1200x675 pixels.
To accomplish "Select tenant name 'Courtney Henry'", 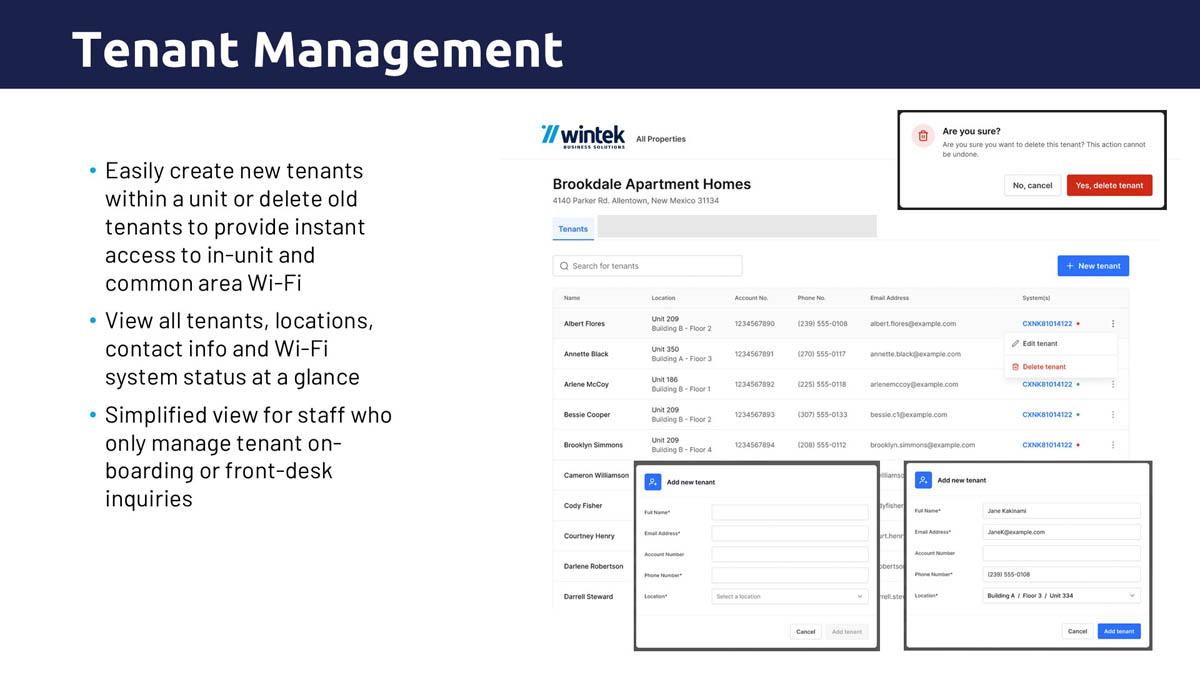I will [589, 536].
